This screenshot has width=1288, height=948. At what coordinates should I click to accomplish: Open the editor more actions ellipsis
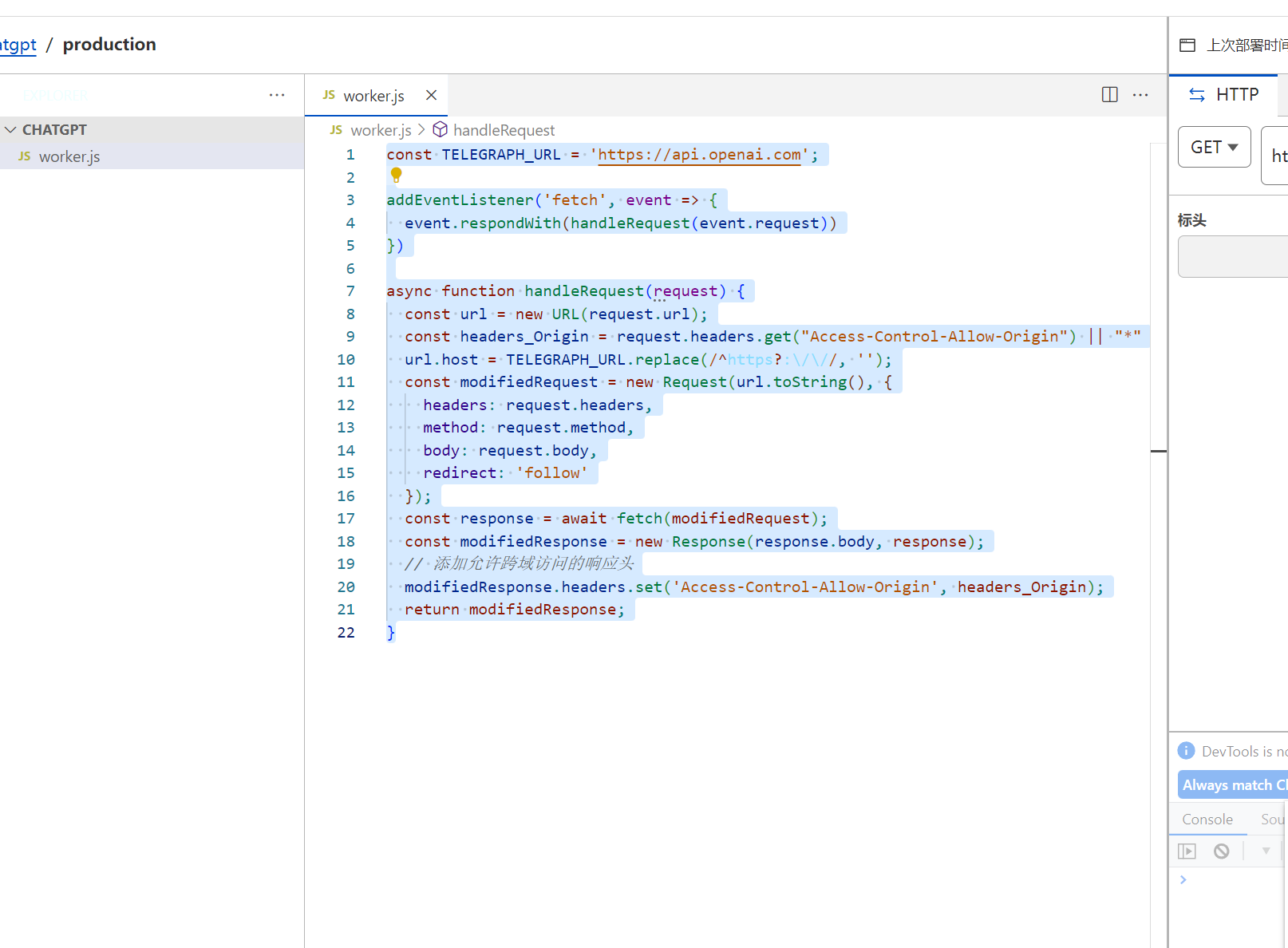point(1140,94)
